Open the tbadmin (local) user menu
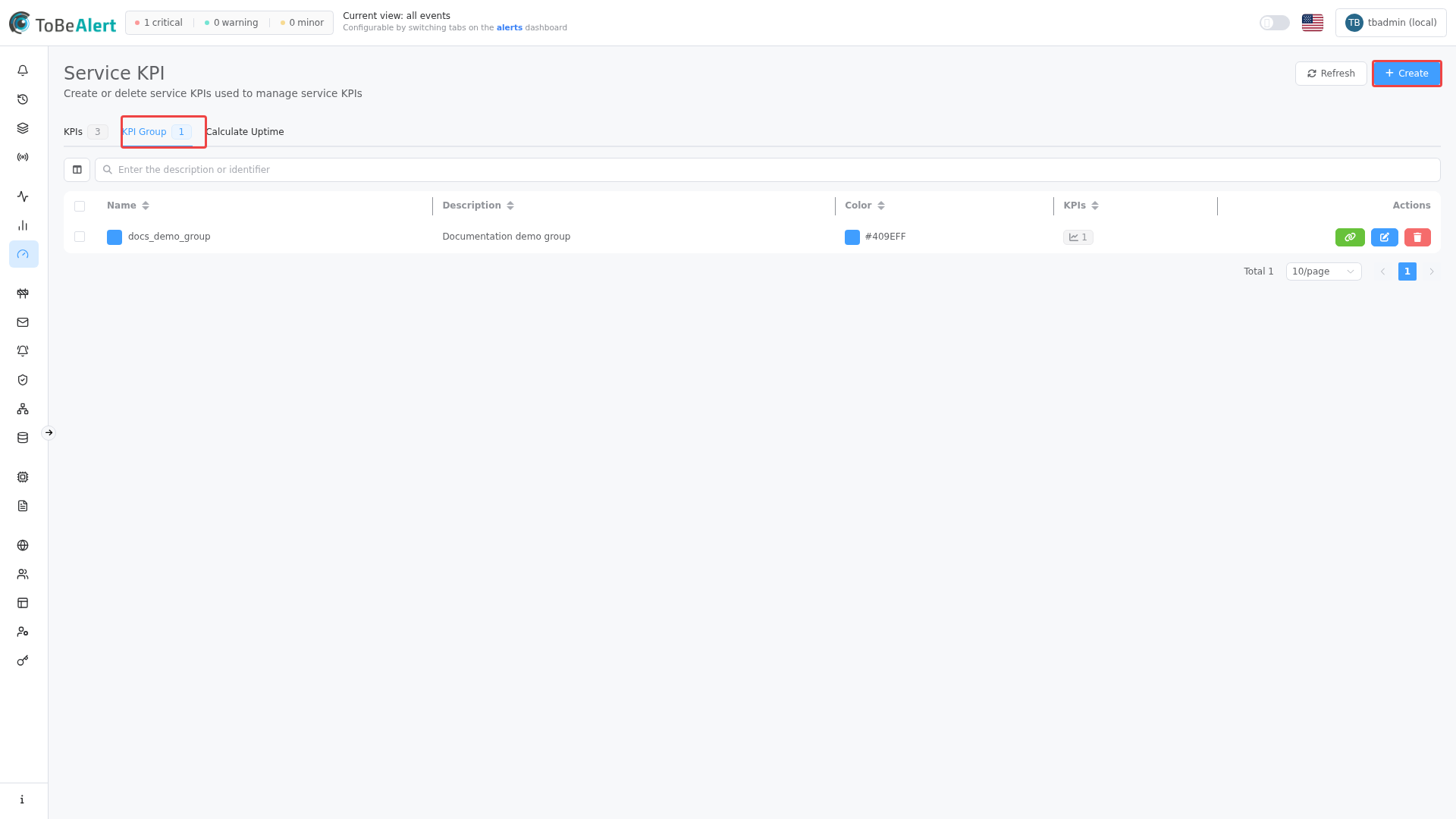This screenshot has height=819, width=1456. [1391, 23]
